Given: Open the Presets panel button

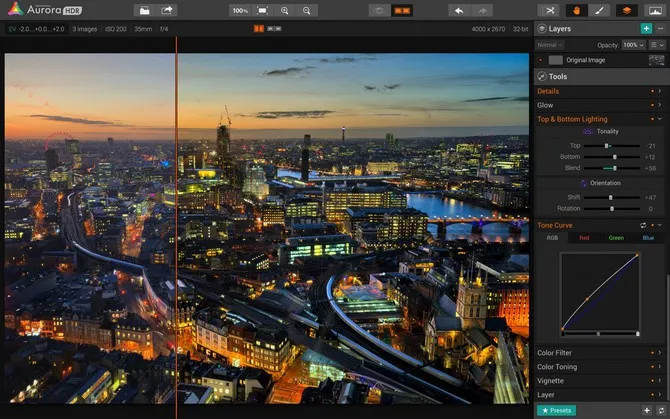Looking at the screenshot, I should (557, 410).
